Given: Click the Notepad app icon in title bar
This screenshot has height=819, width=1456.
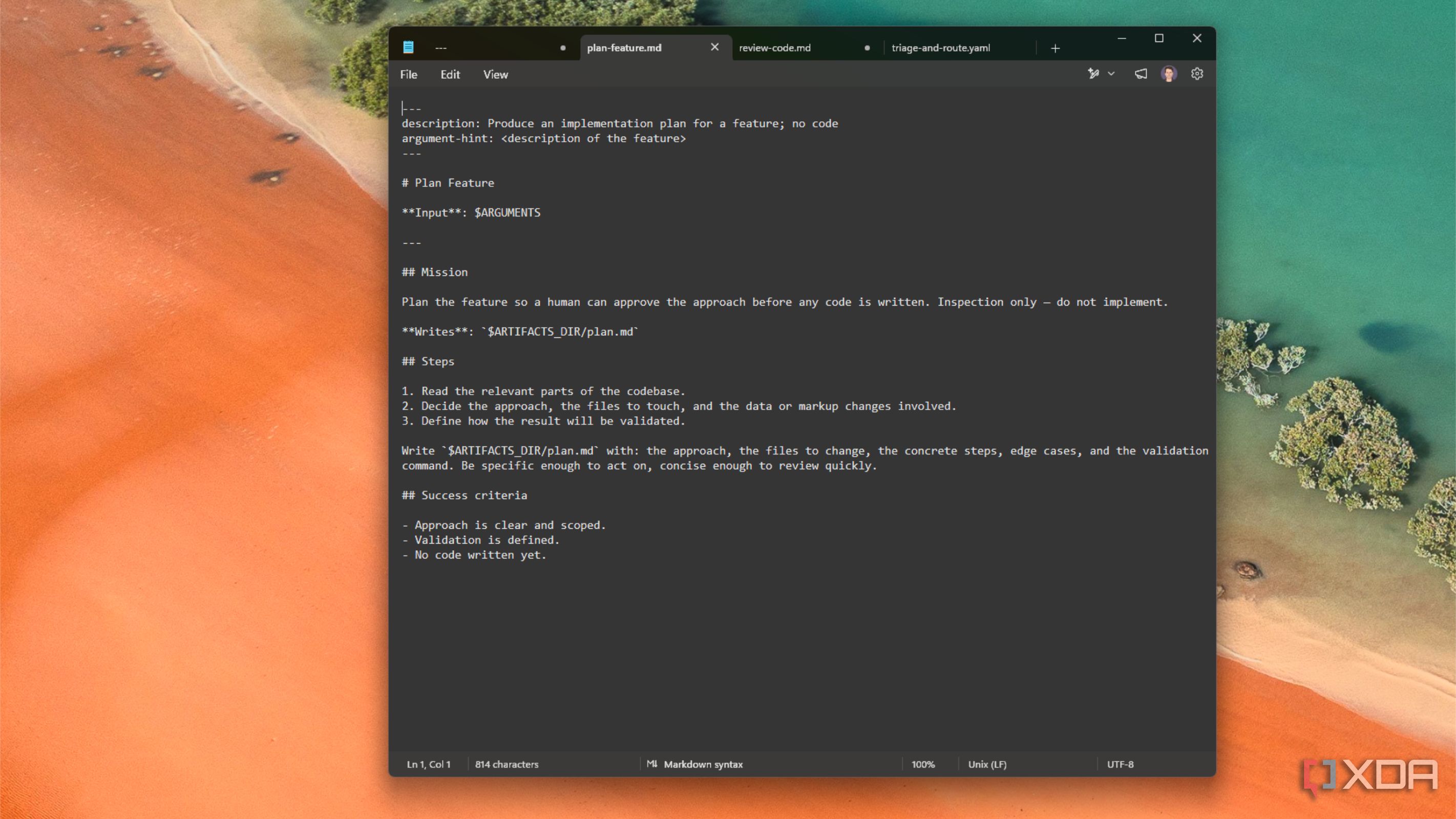Looking at the screenshot, I should click(x=408, y=48).
